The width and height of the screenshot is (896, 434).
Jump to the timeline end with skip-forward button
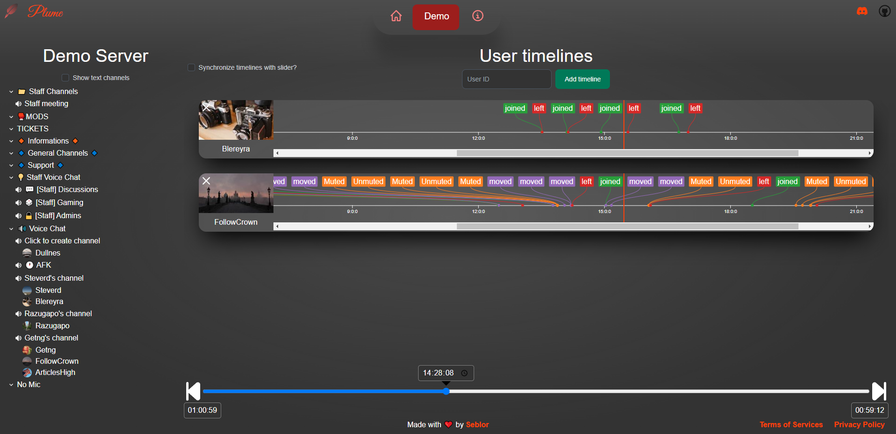(878, 391)
